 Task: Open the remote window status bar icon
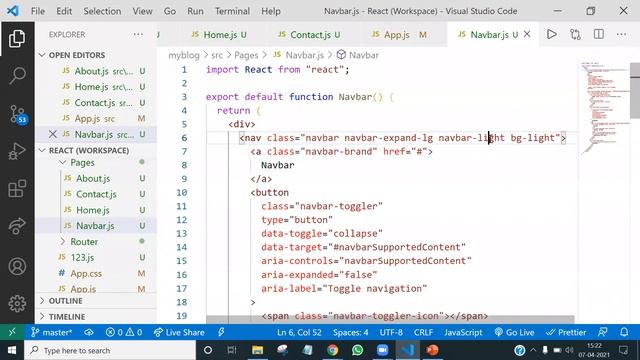(x=12, y=332)
